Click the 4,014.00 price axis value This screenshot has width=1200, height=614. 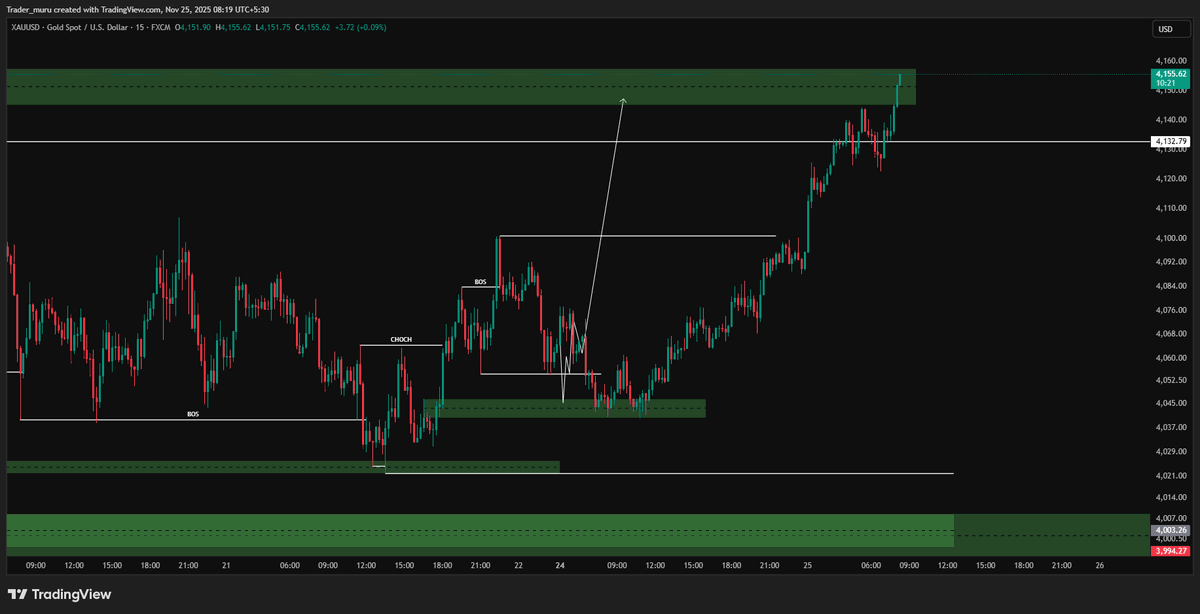pos(1170,497)
